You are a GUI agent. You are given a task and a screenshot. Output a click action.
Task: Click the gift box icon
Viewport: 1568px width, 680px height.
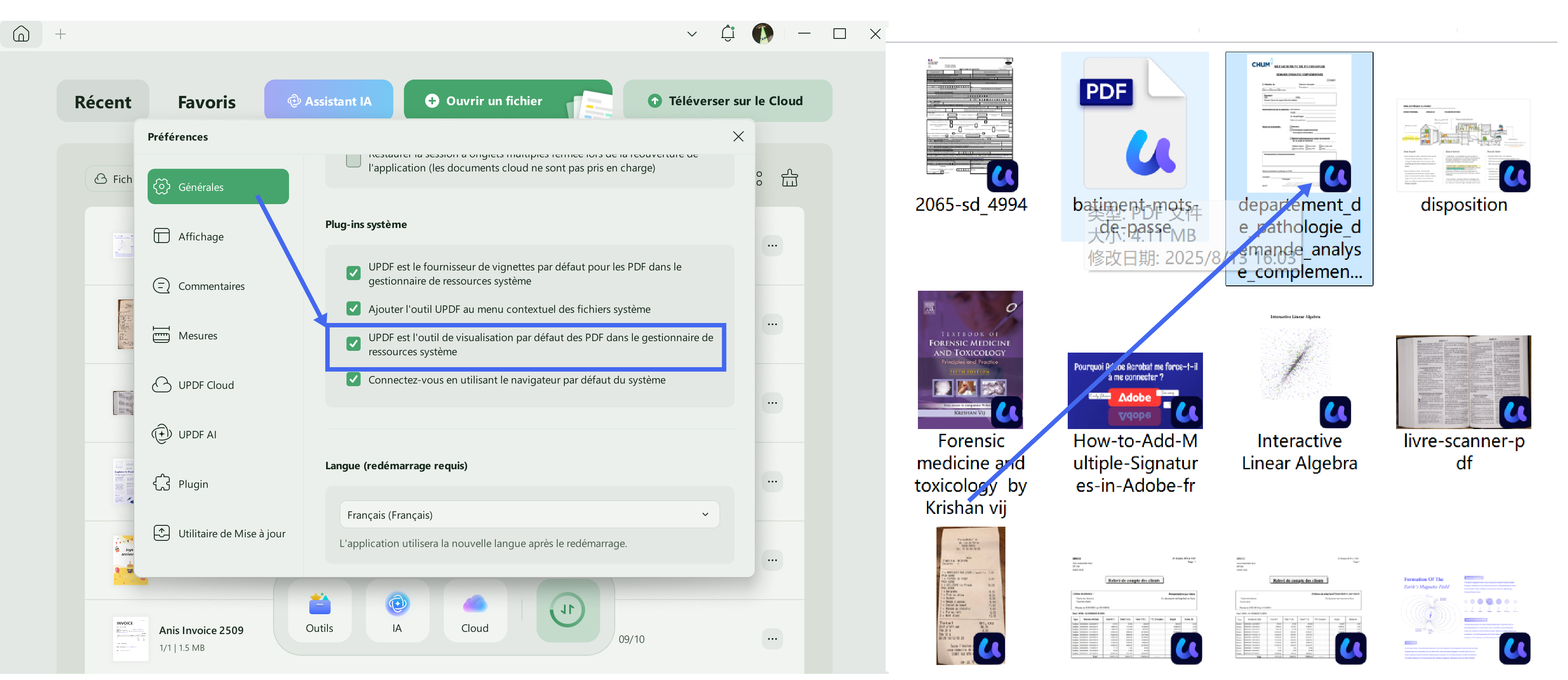[x=789, y=179]
